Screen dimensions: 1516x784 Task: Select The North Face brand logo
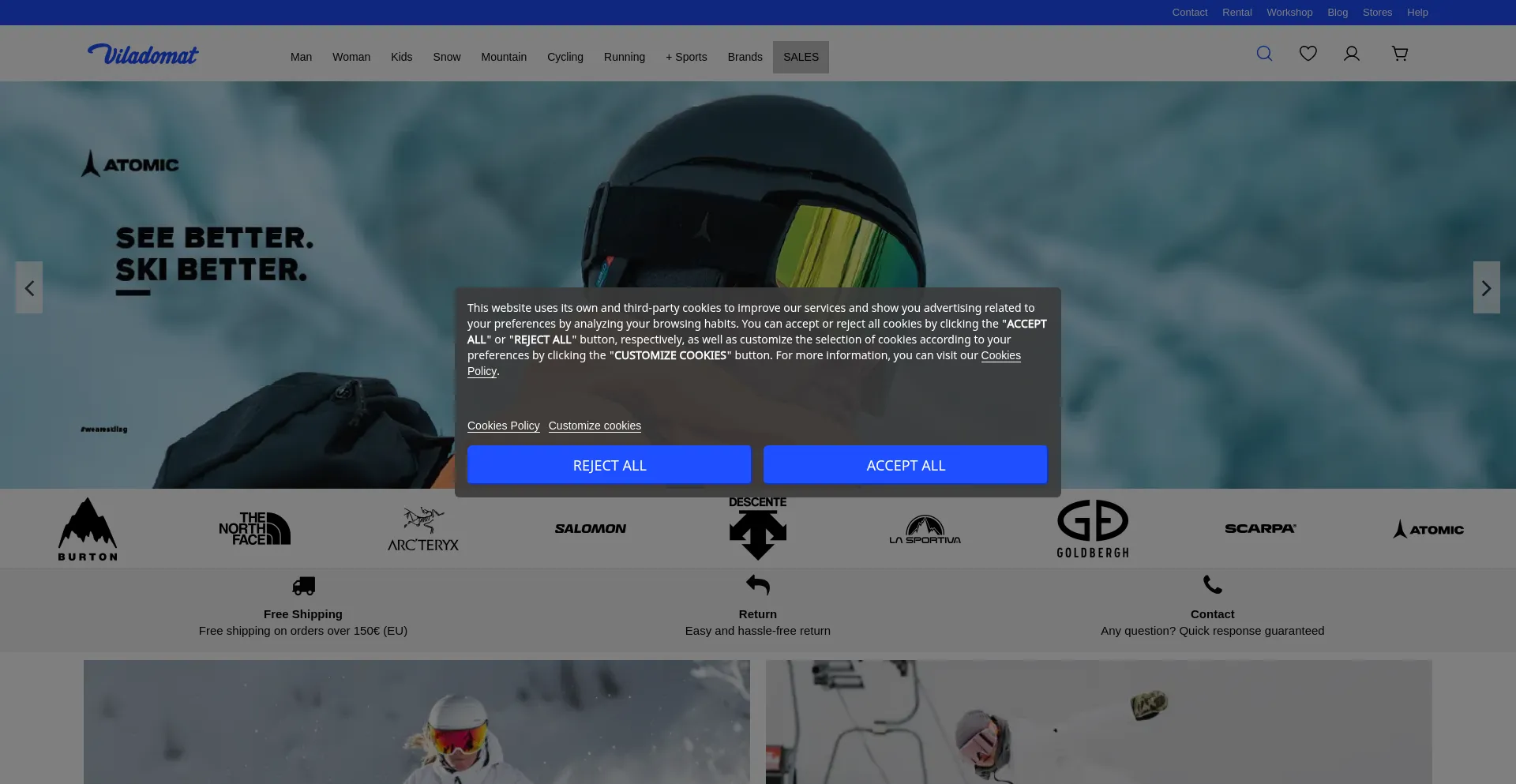[255, 528]
